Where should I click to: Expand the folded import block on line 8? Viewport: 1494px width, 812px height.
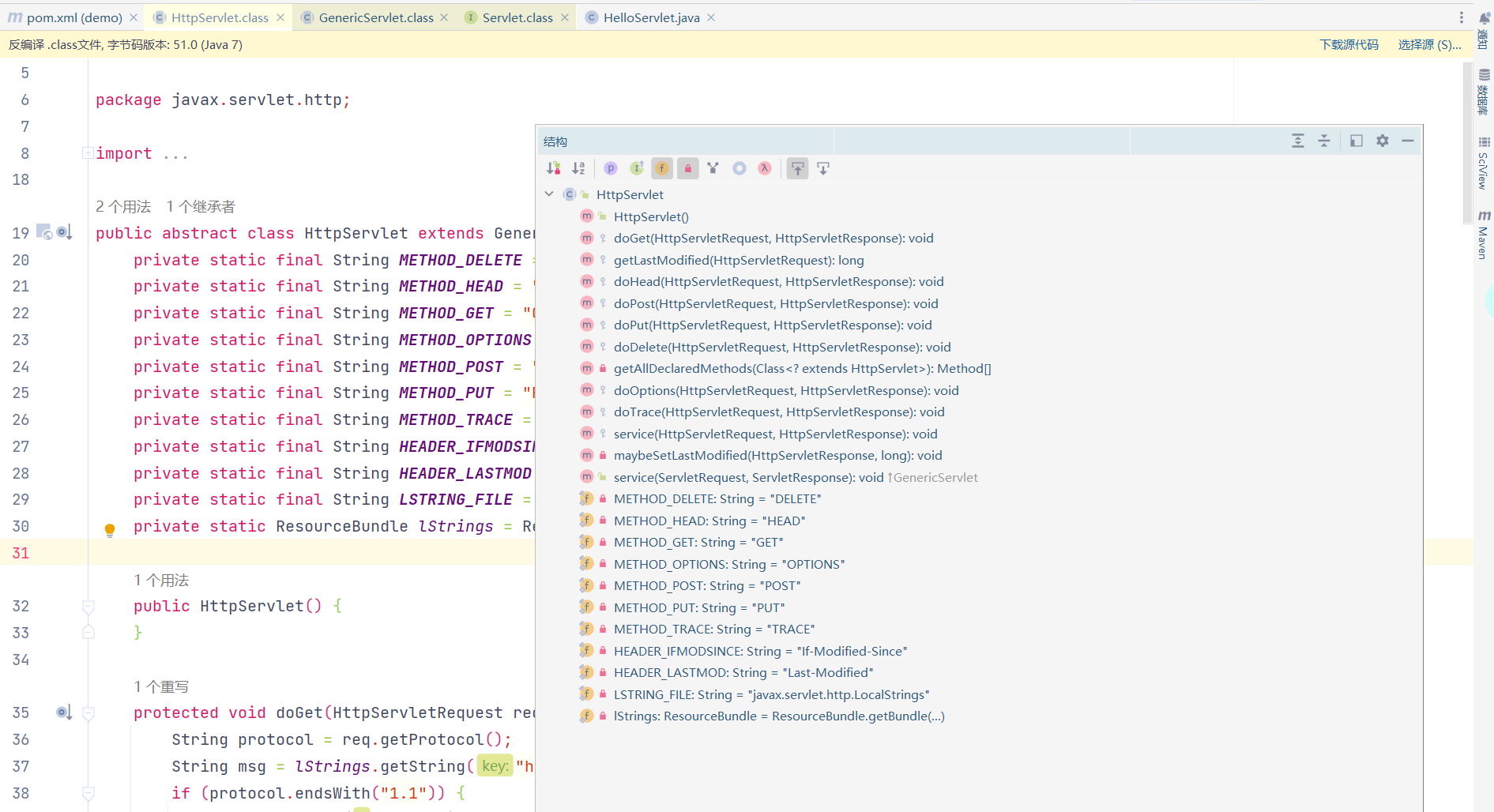coord(88,152)
